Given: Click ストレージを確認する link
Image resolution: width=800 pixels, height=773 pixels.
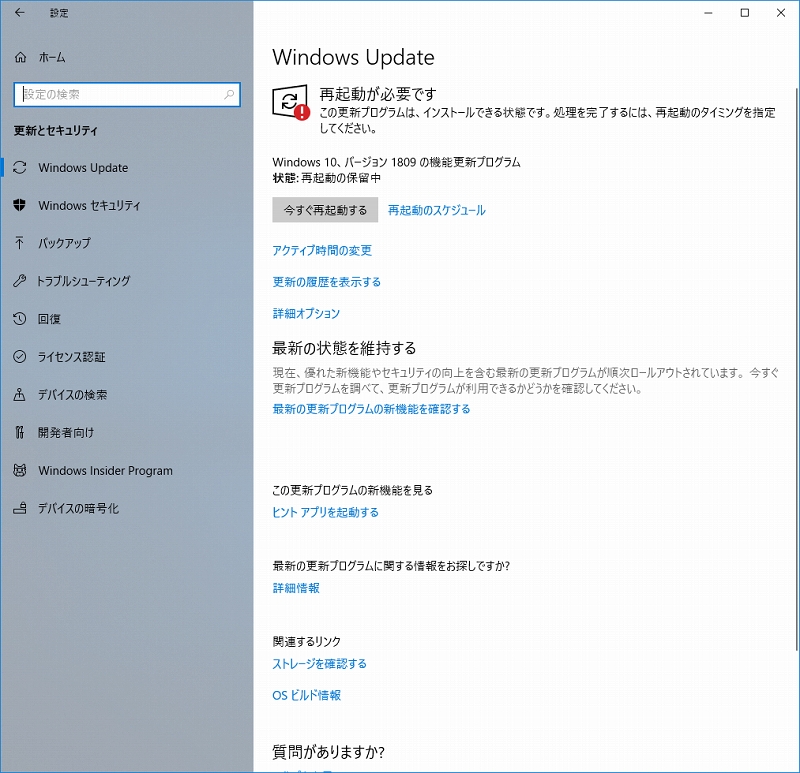Looking at the screenshot, I should coord(319,663).
